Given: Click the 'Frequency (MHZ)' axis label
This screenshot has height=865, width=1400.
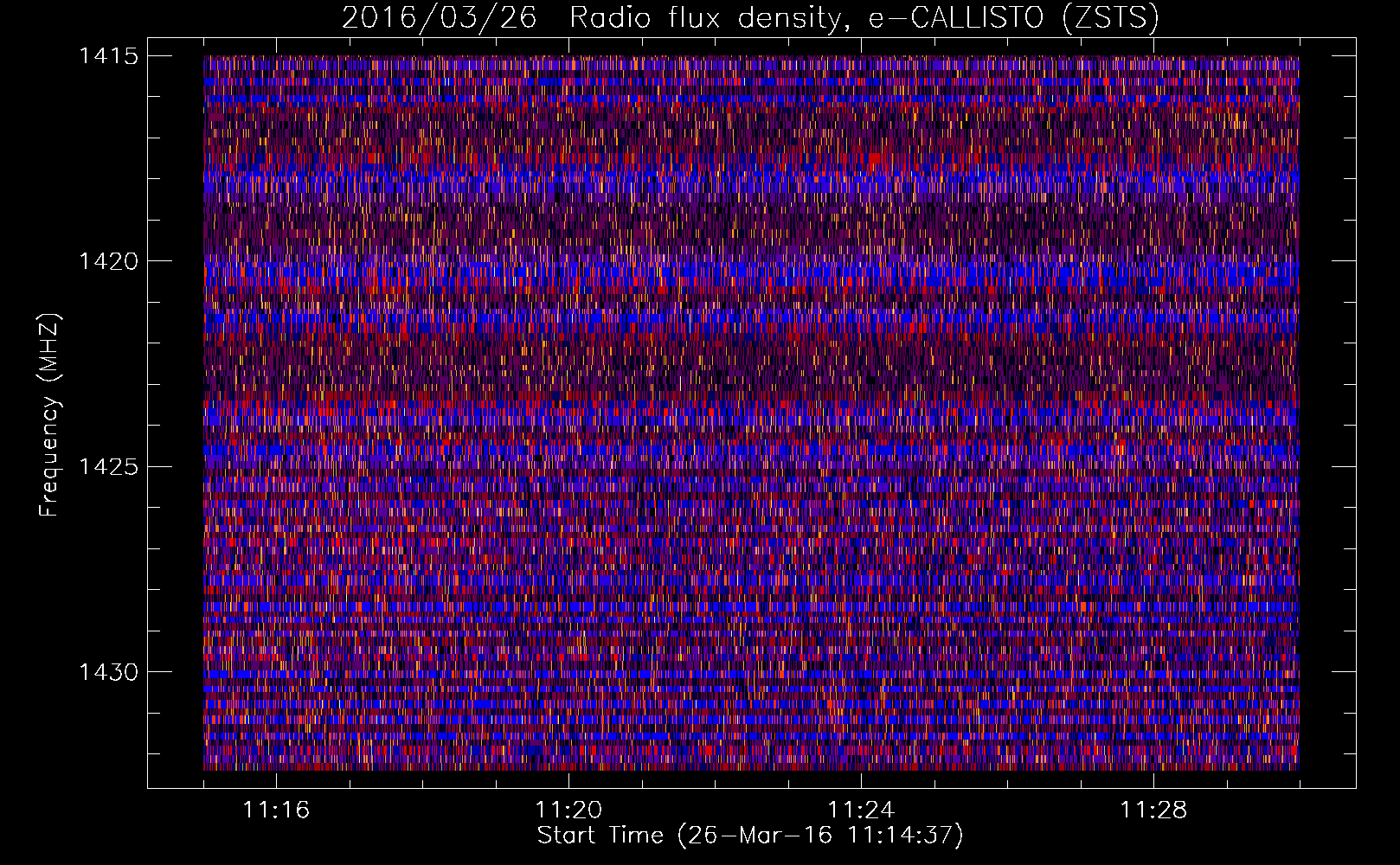Looking at the screenshot, I should (50, 415).
